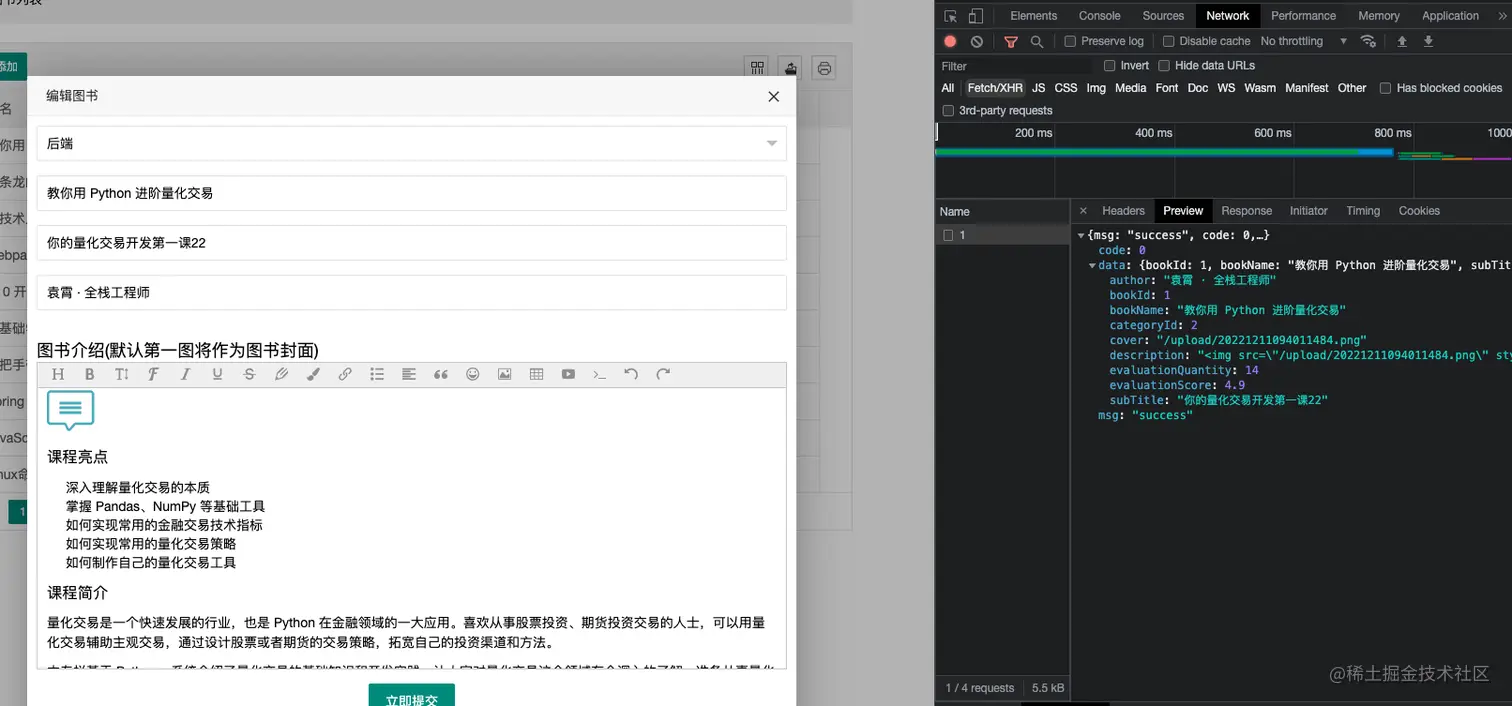Open font size tool in editor
The height and width of the screenshot is (706, 1512).
click(x=121, y=374)
